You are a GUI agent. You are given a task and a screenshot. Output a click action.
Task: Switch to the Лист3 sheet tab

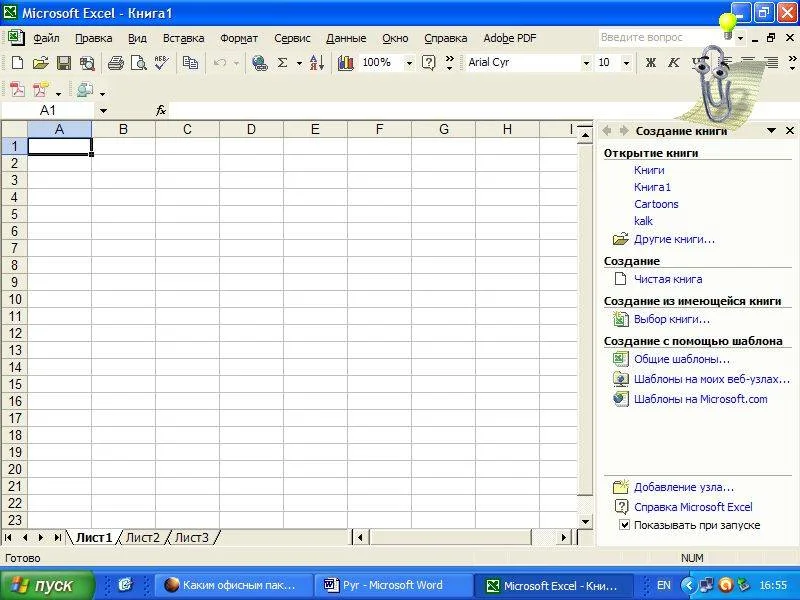pos(191,537)
